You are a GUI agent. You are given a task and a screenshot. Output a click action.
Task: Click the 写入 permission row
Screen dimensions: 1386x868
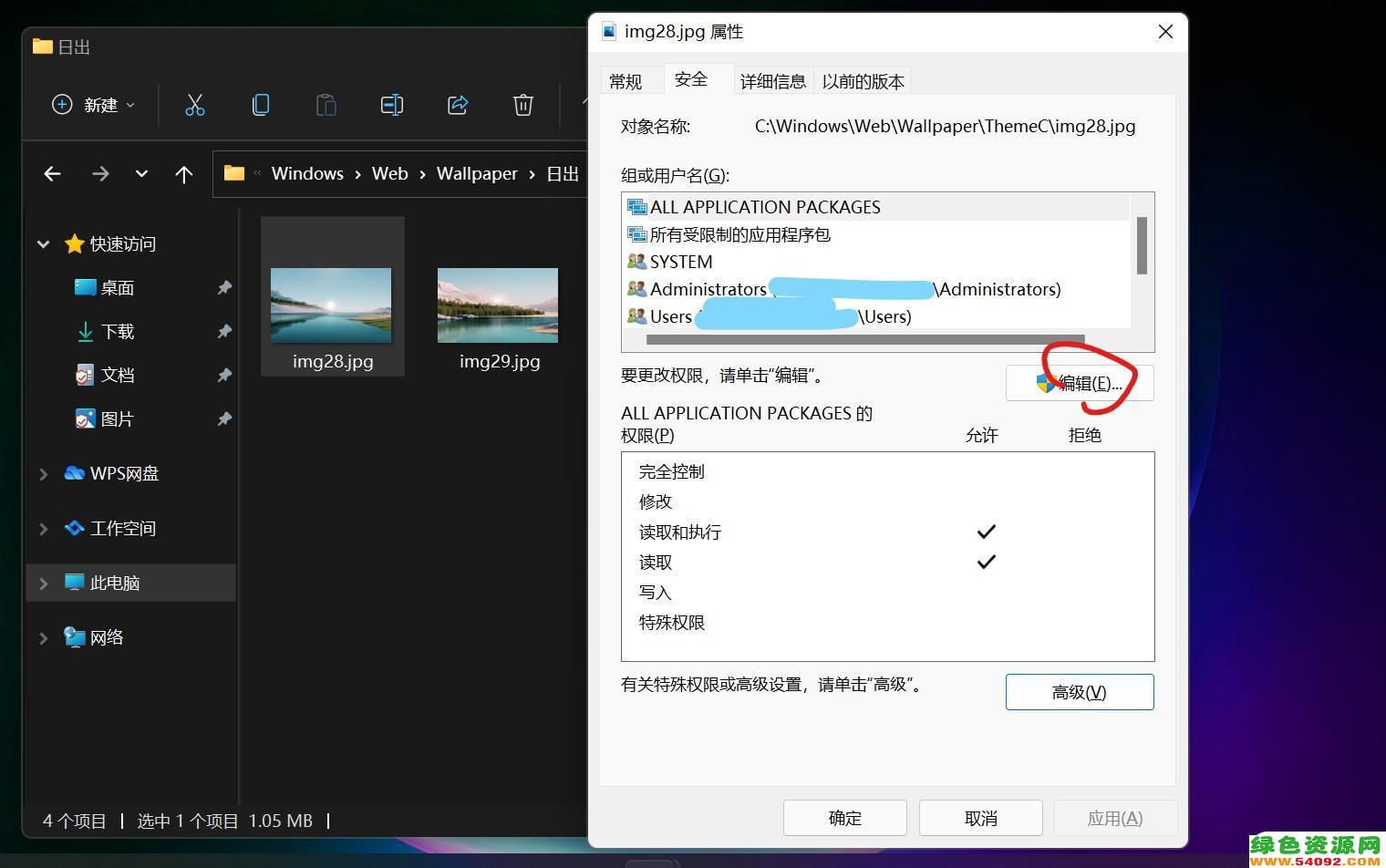(x=887, y=593)
